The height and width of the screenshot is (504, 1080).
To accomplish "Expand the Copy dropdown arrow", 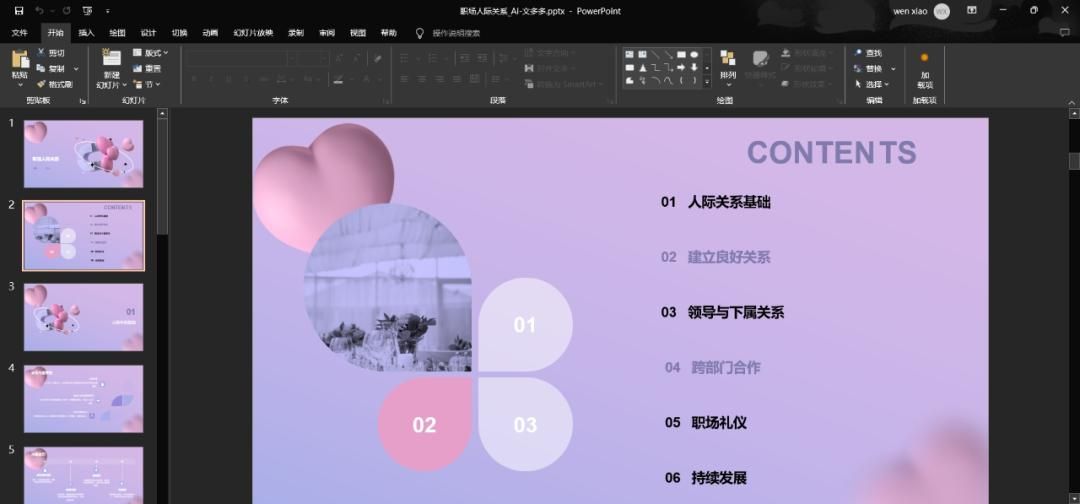I will pos(76,69).
